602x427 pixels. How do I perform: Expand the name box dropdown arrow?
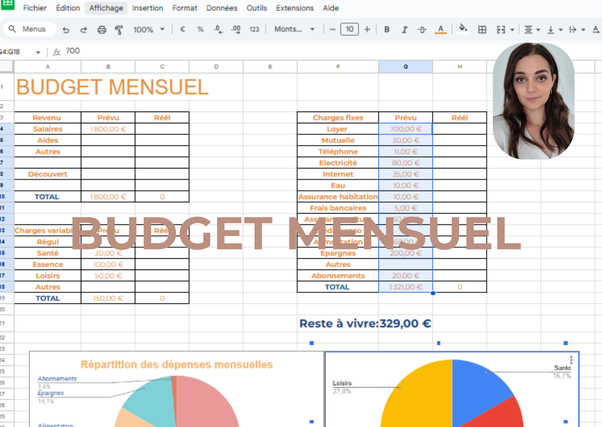[38, 52]
